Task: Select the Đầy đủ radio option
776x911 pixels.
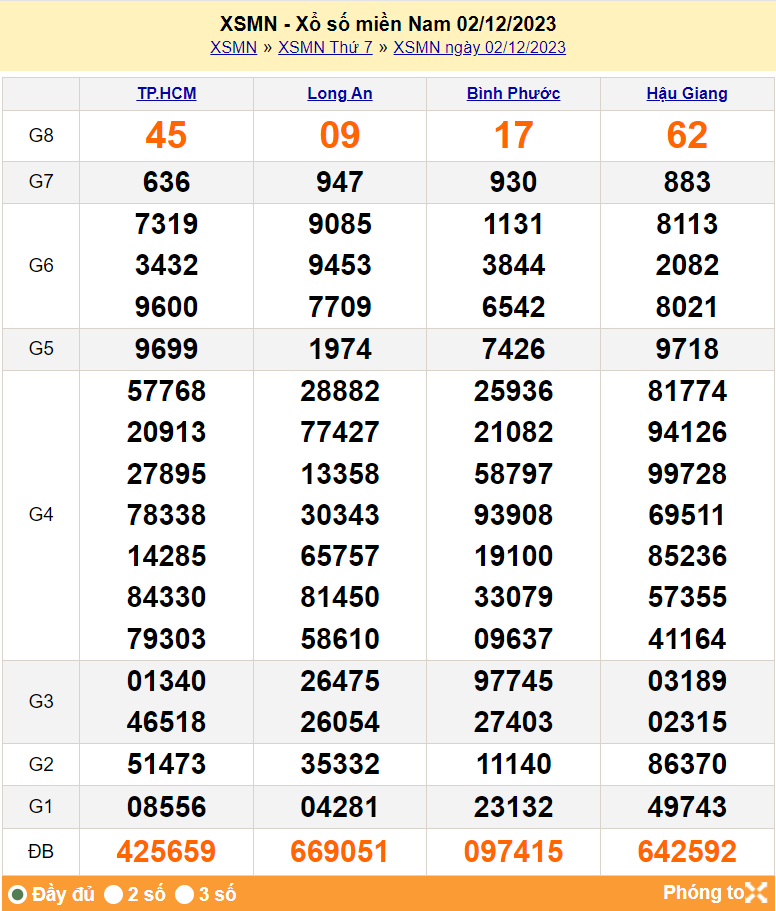Action: tap(18, 894)
